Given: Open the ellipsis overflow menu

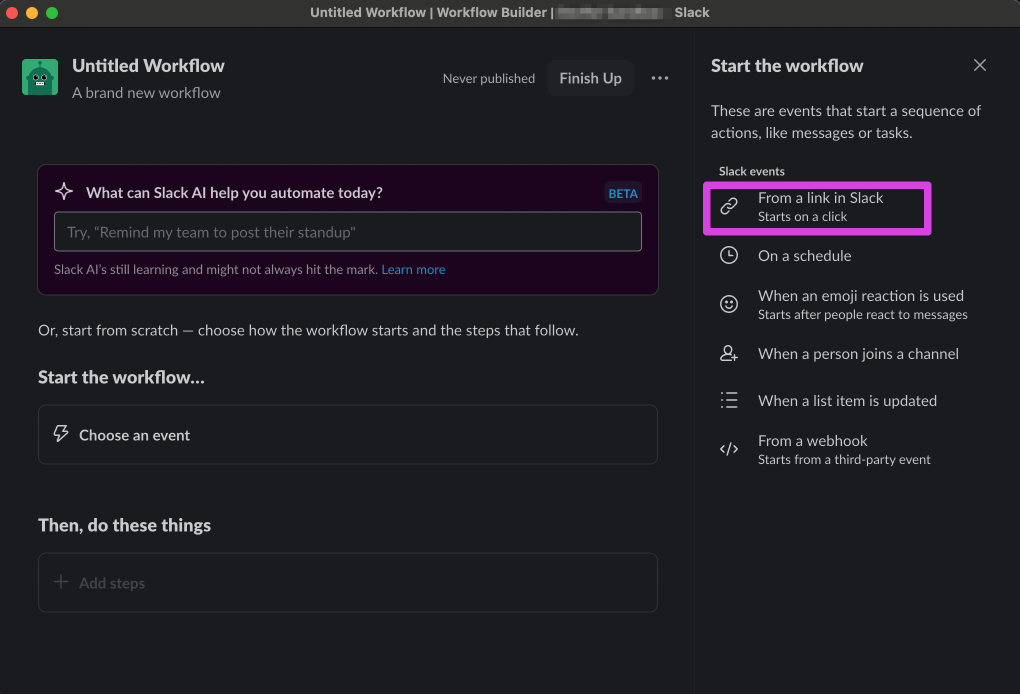Looking at the screenshot, I should 659,77.
